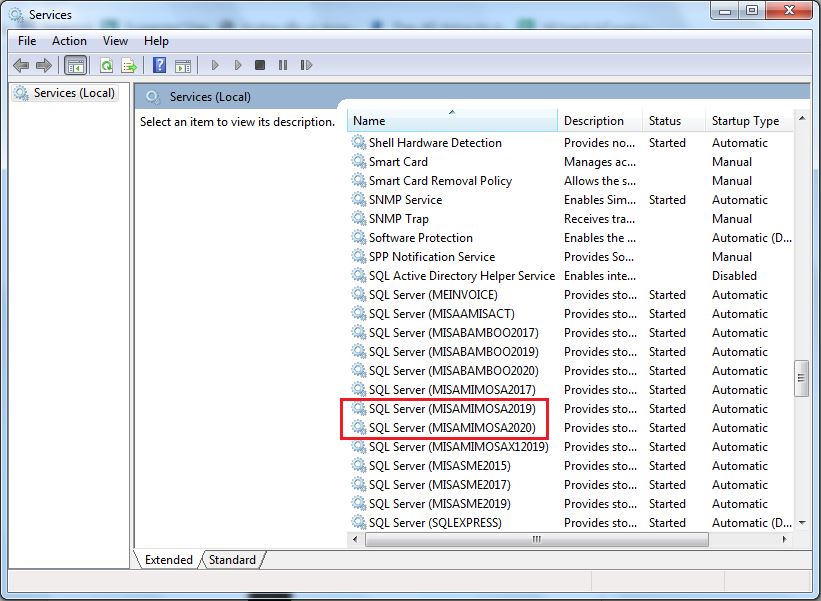This screenshot has height=601, width=821.
Task: Sort services by the Name column header
Action: (x=452, y=121)
